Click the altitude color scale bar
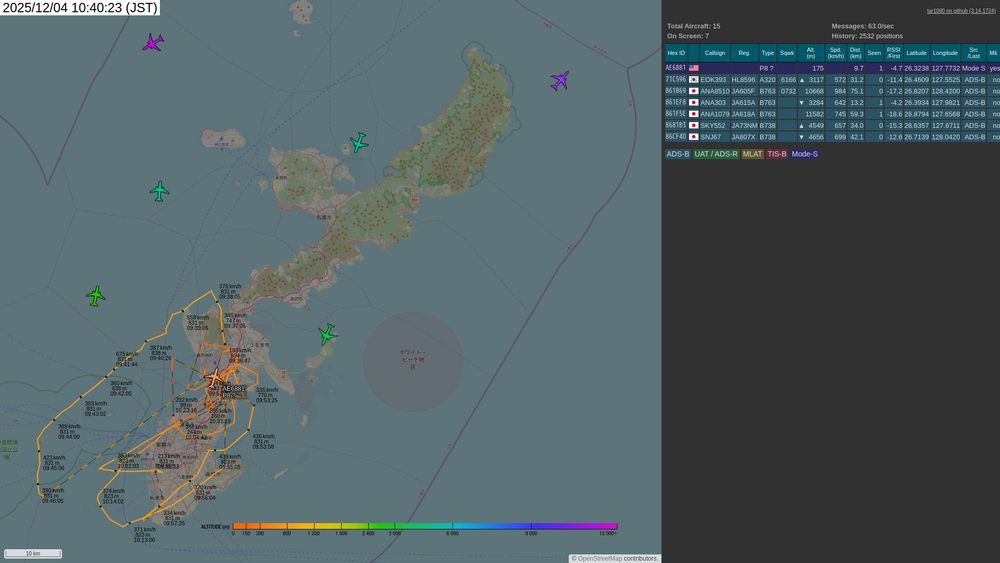Viewport: 1000px width, 563px height. pyautogui.click(x=425, y=526)
